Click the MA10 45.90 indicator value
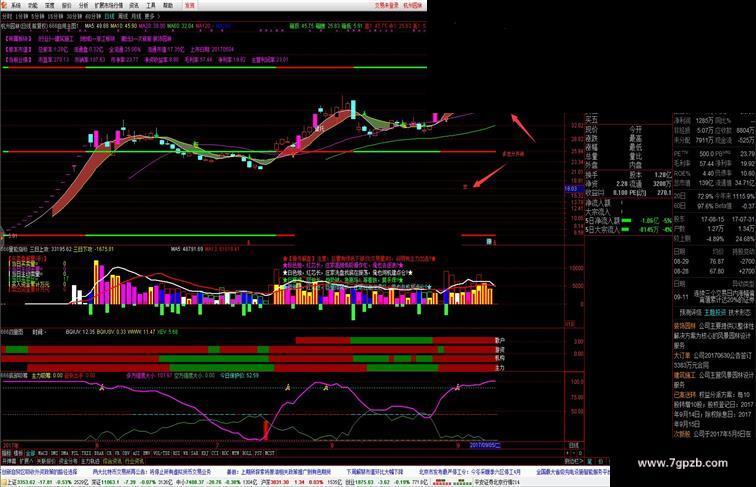This screenshot has width=756, height=487. tap(123, 26)
